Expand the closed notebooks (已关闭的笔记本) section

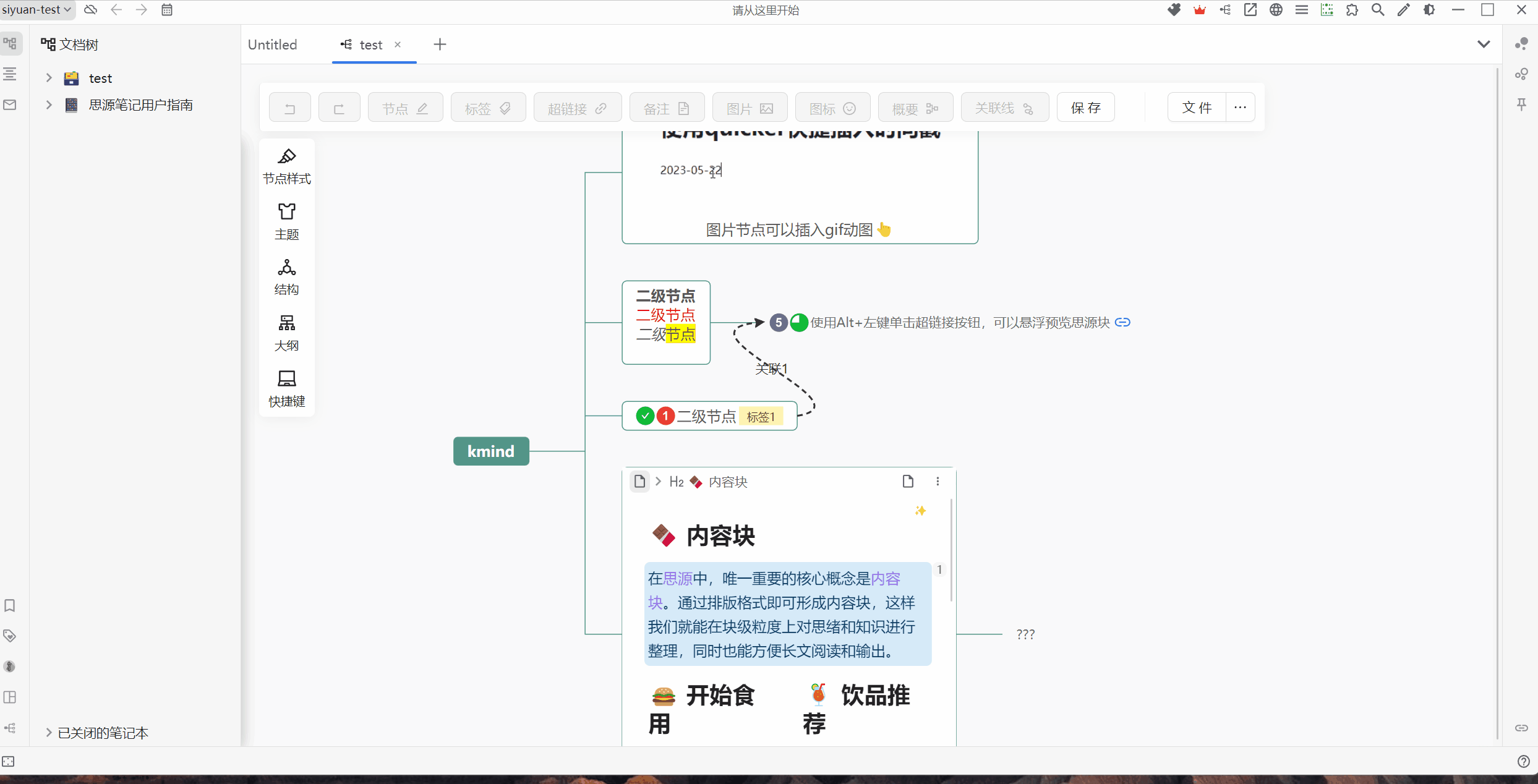[49, 733]
